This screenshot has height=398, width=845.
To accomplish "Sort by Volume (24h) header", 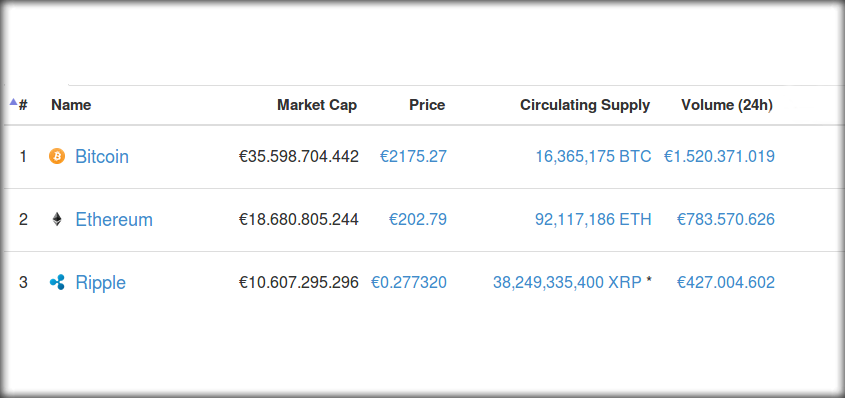I will point(726,105).
